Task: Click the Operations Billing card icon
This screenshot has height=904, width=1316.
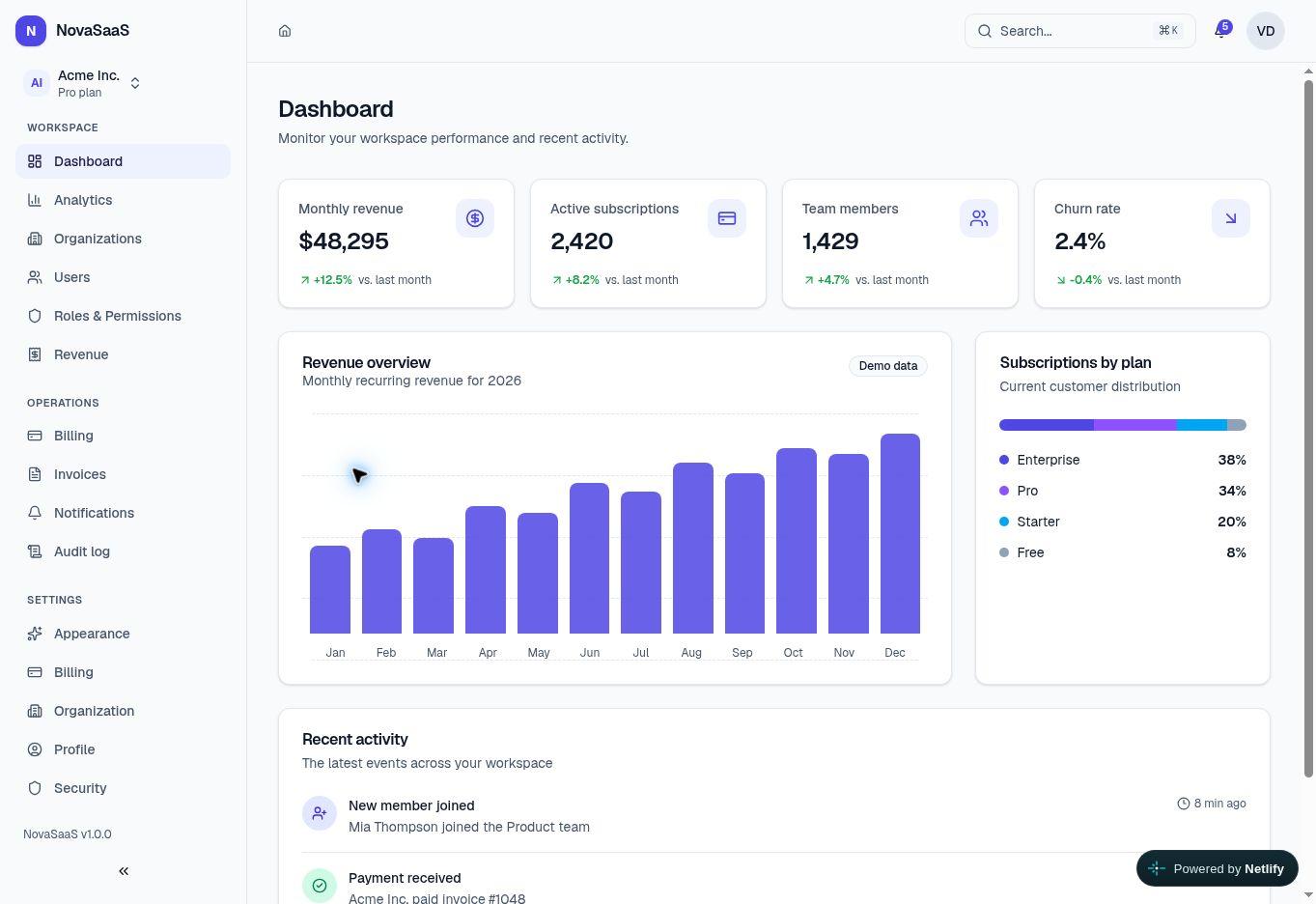Action: (x=35, y=436)
